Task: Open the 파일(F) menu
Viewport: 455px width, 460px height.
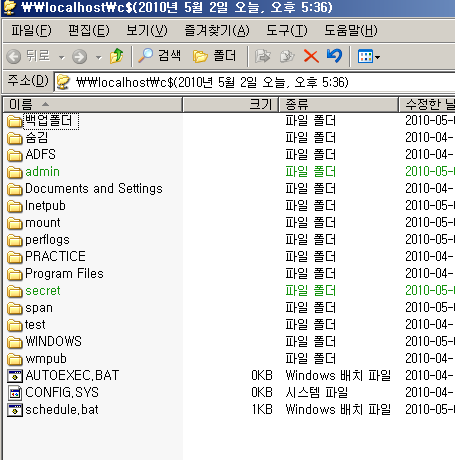Action: point(31,31)
